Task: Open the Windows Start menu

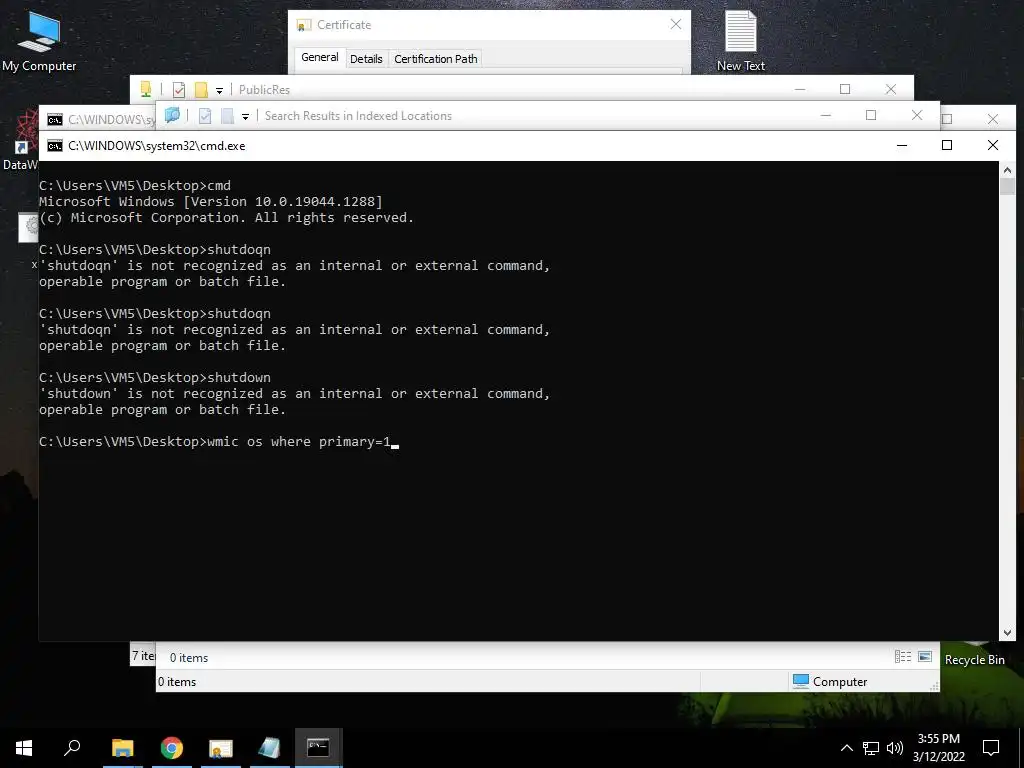Action: coord(24,748)
